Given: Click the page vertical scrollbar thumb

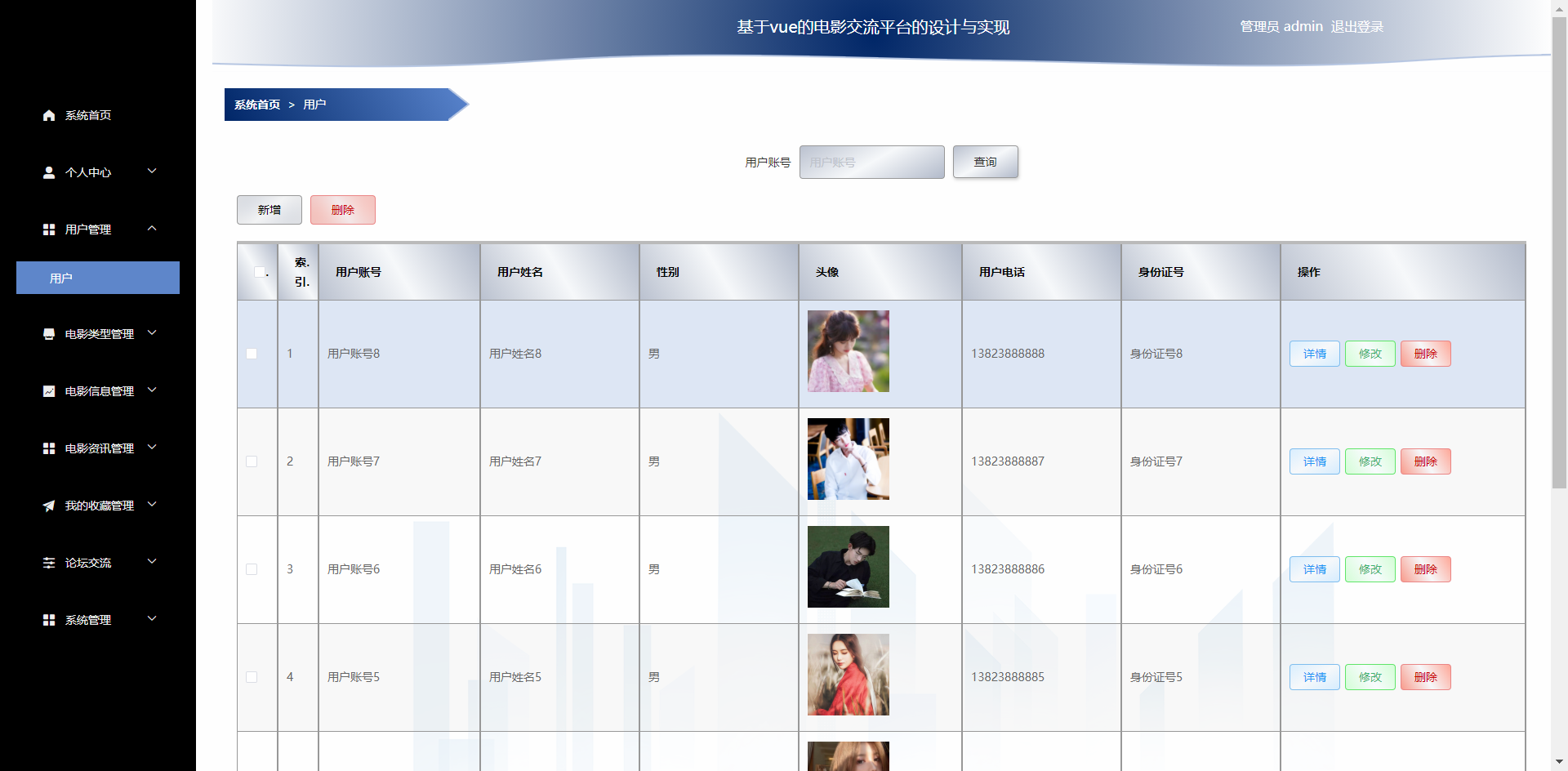Looking at the screenshot, I should coord(1559,252).
